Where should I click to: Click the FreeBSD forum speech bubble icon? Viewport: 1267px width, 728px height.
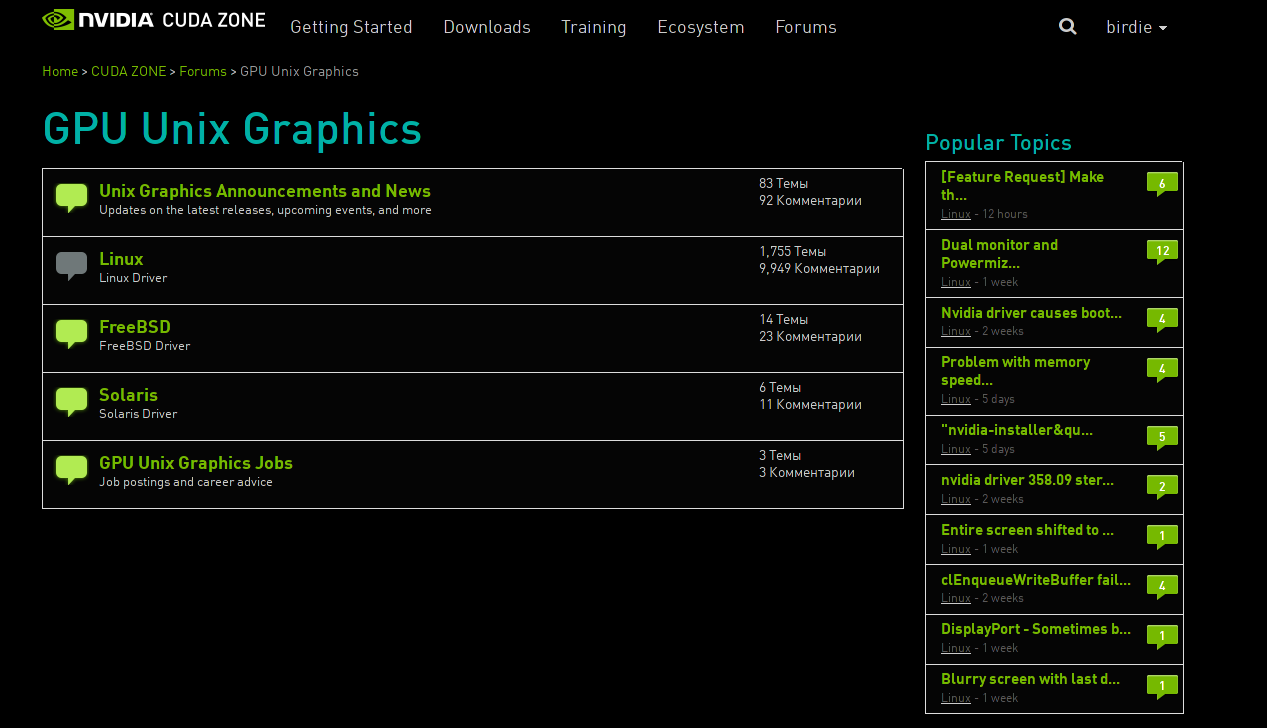[71, 335]
